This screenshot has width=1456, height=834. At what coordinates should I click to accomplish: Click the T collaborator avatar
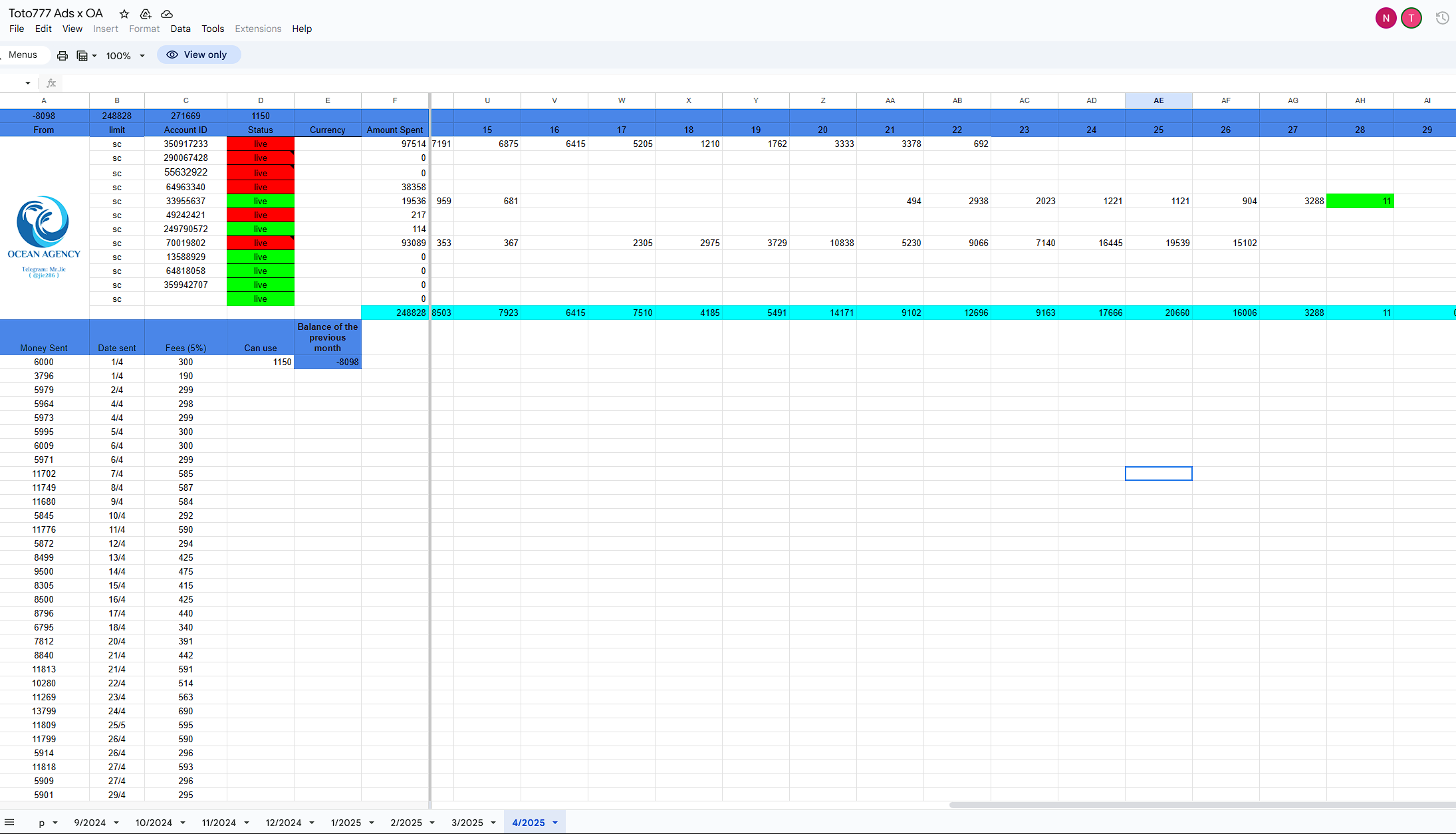point(1411,19)
